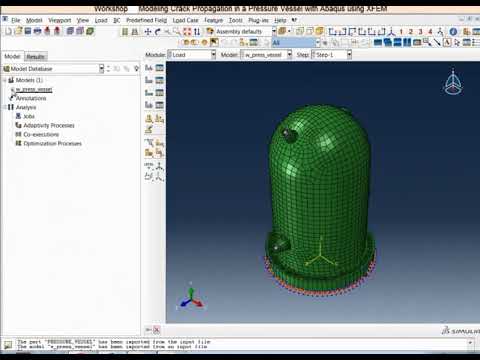Open the File menu

(x=16, y=20)
